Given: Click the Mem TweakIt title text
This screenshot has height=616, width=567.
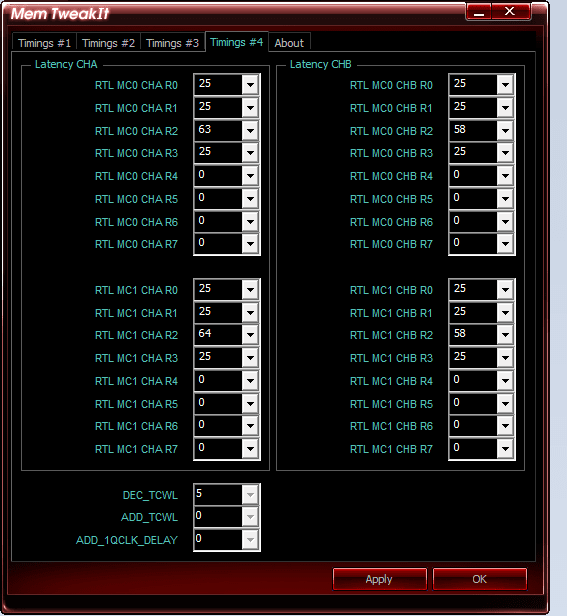Looking at the screenshot, I should pyautogui.click(x=60, y=14).
